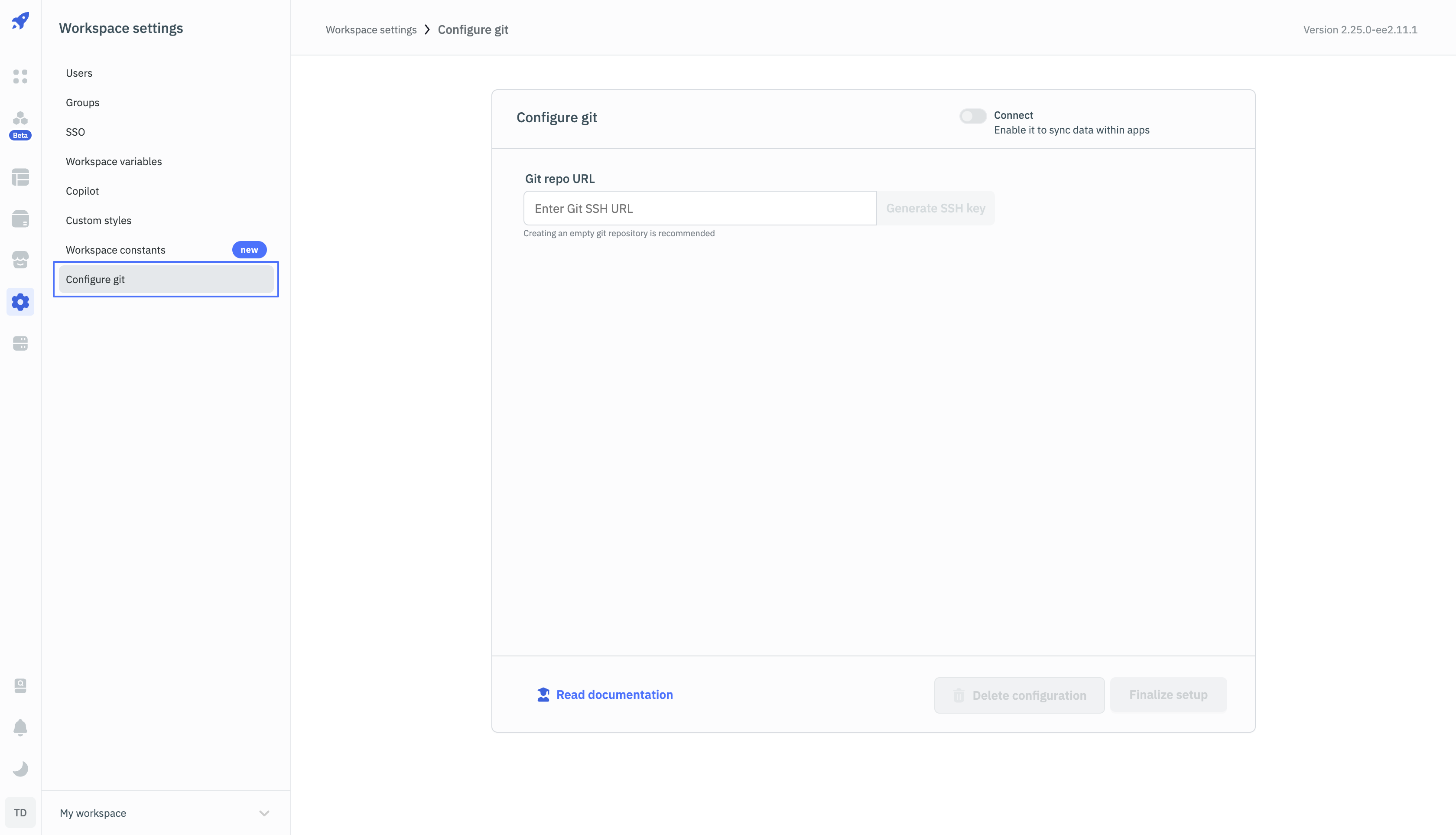Click Delete configuration button
Image resolution: width=1456 pixels, height=835 pixels.
(1019, 695)
